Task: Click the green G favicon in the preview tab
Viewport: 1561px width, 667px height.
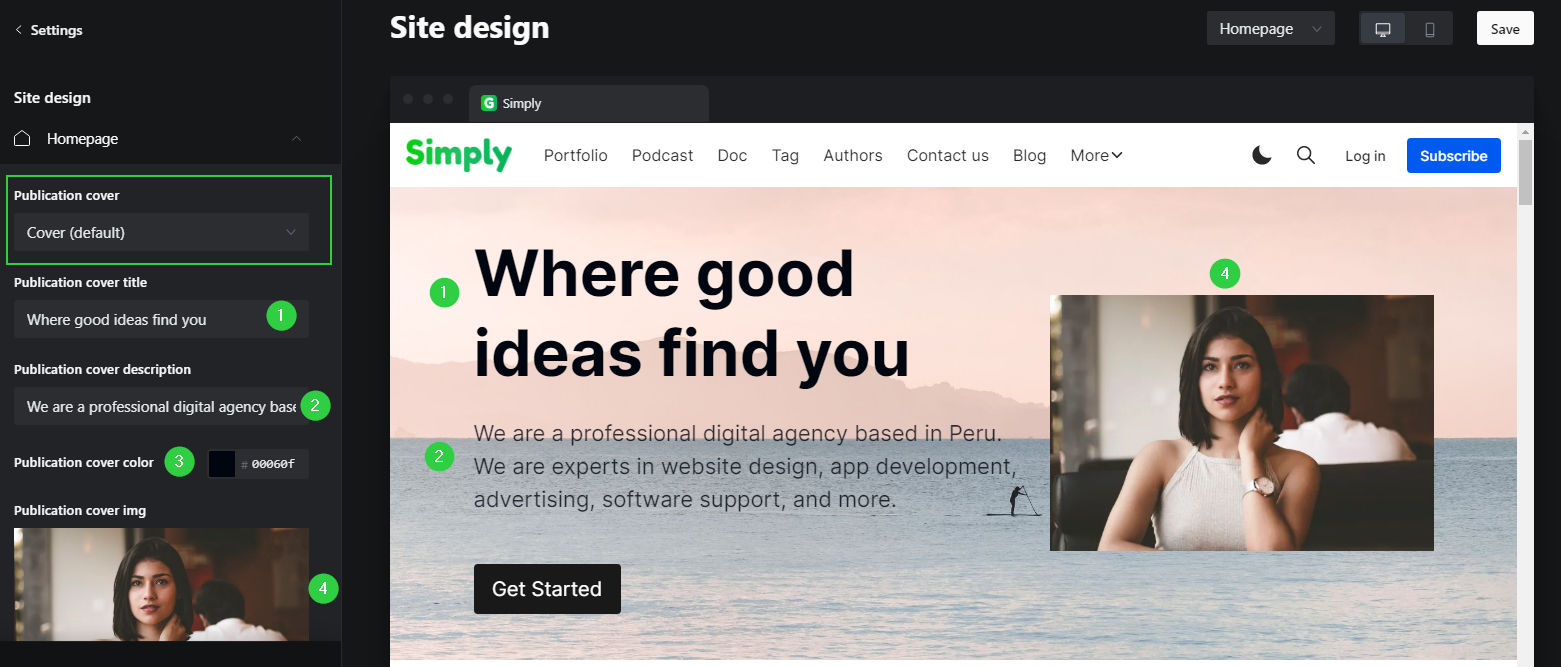Action: point(489,103)
